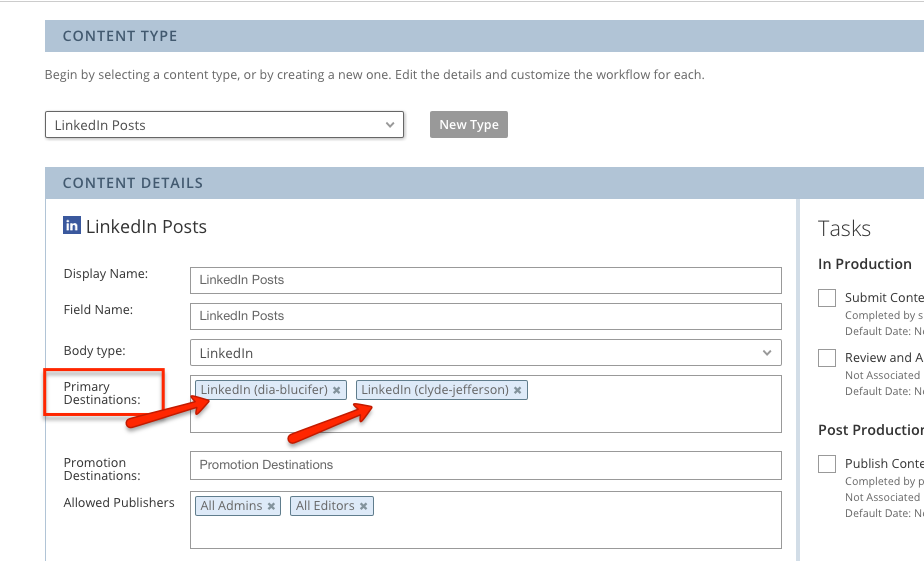Image resolution: width=924 pixels, height=561 pixels.
Task: Select the LinkedIn (dia-blucifer) tag text
Action: [264, 390]
